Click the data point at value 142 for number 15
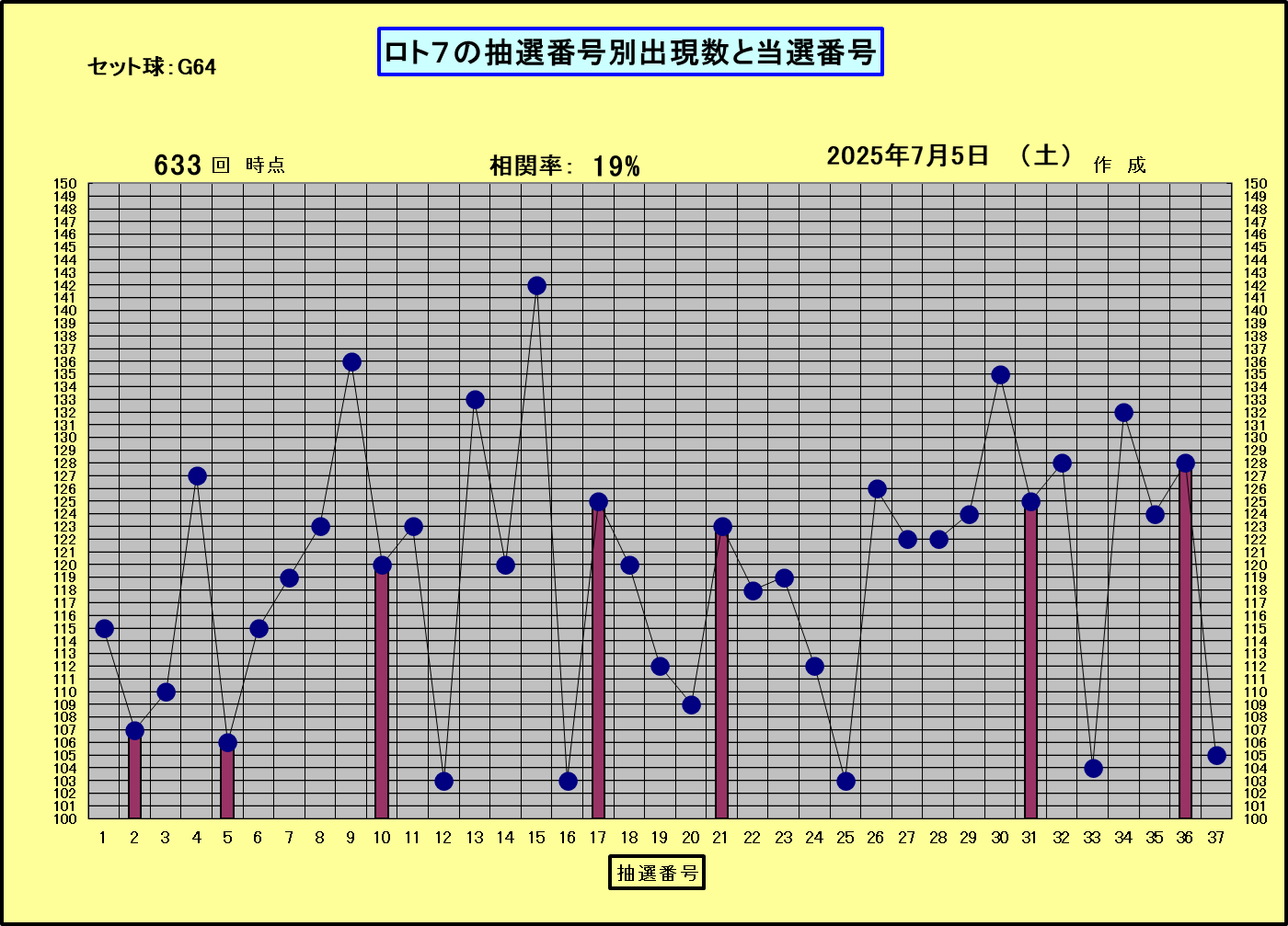Image resolution: width=1288 pixels, height=926 pixels. point(536,286)
